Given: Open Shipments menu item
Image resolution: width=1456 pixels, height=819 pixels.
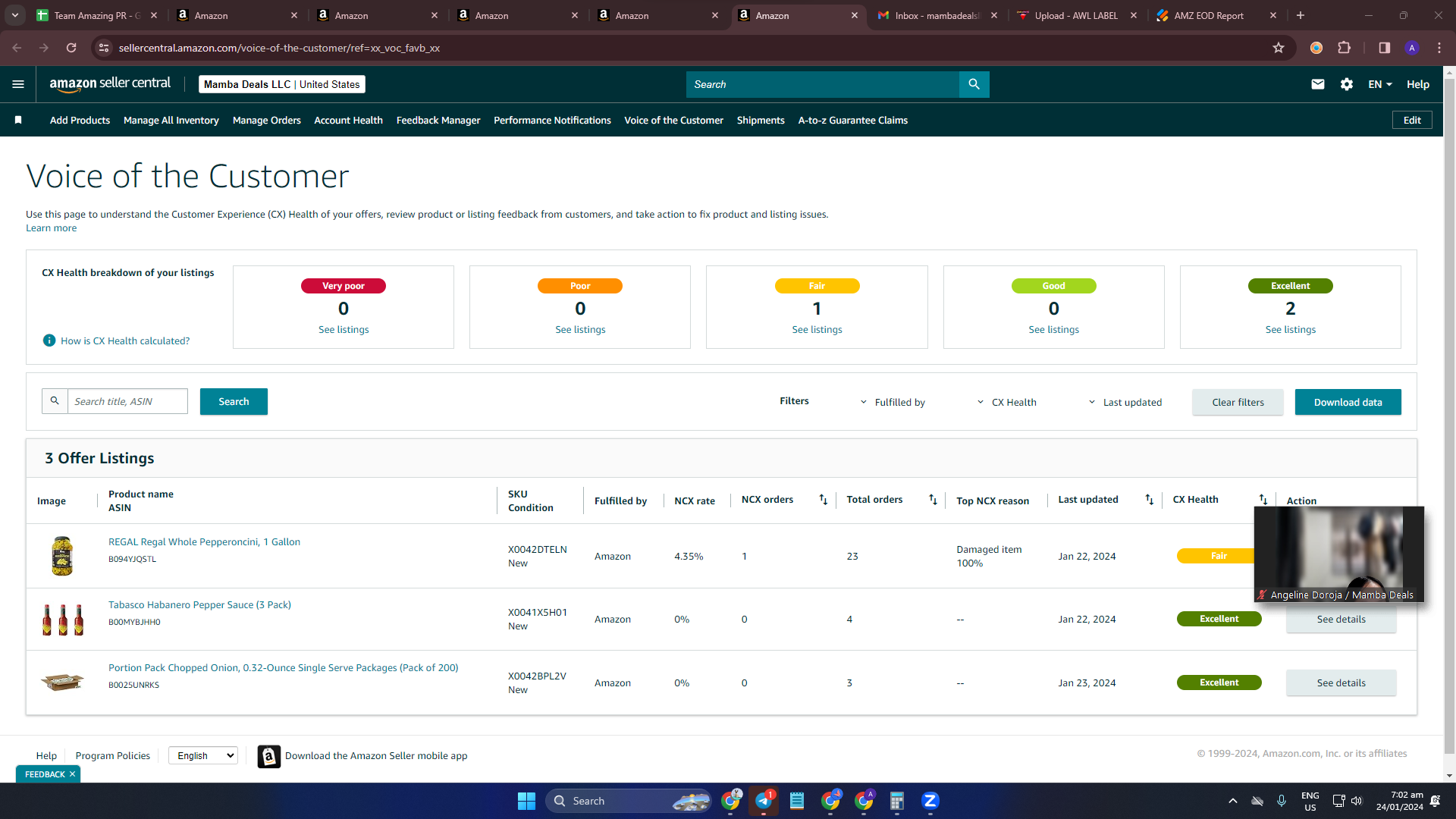Looking at the screenshot, I should [x=761, y=120].
